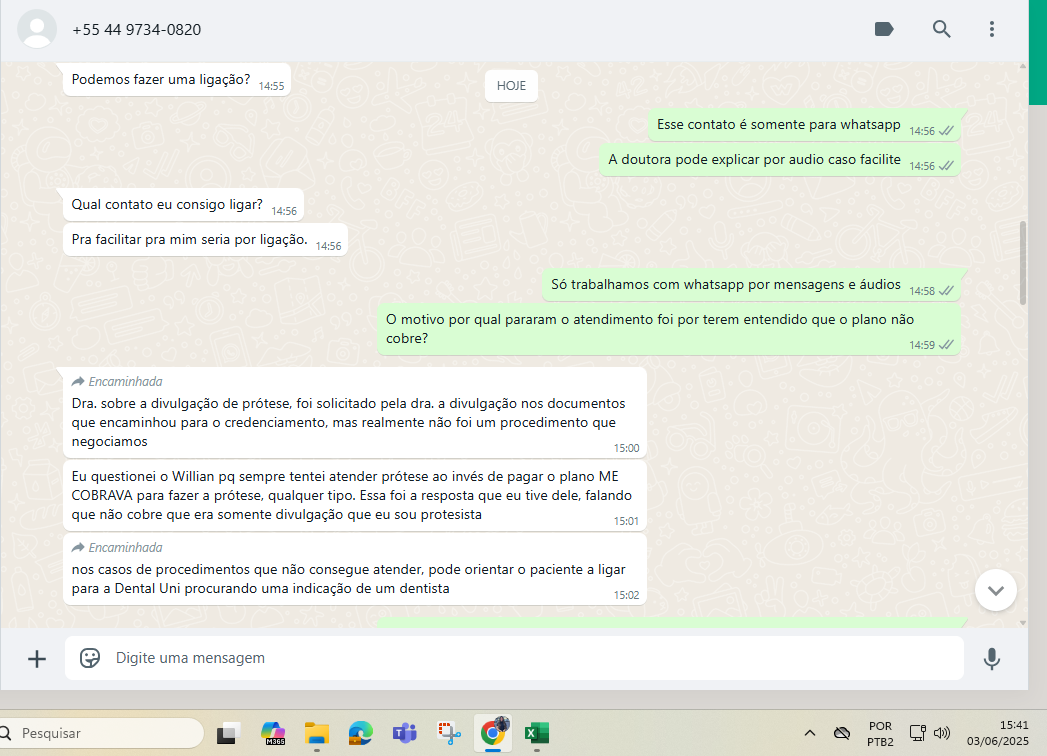Click the Windows taskbar Pesquisar search box
Image resolution: width=1047 pixels, height=756 pixels.
pos(100,733)
